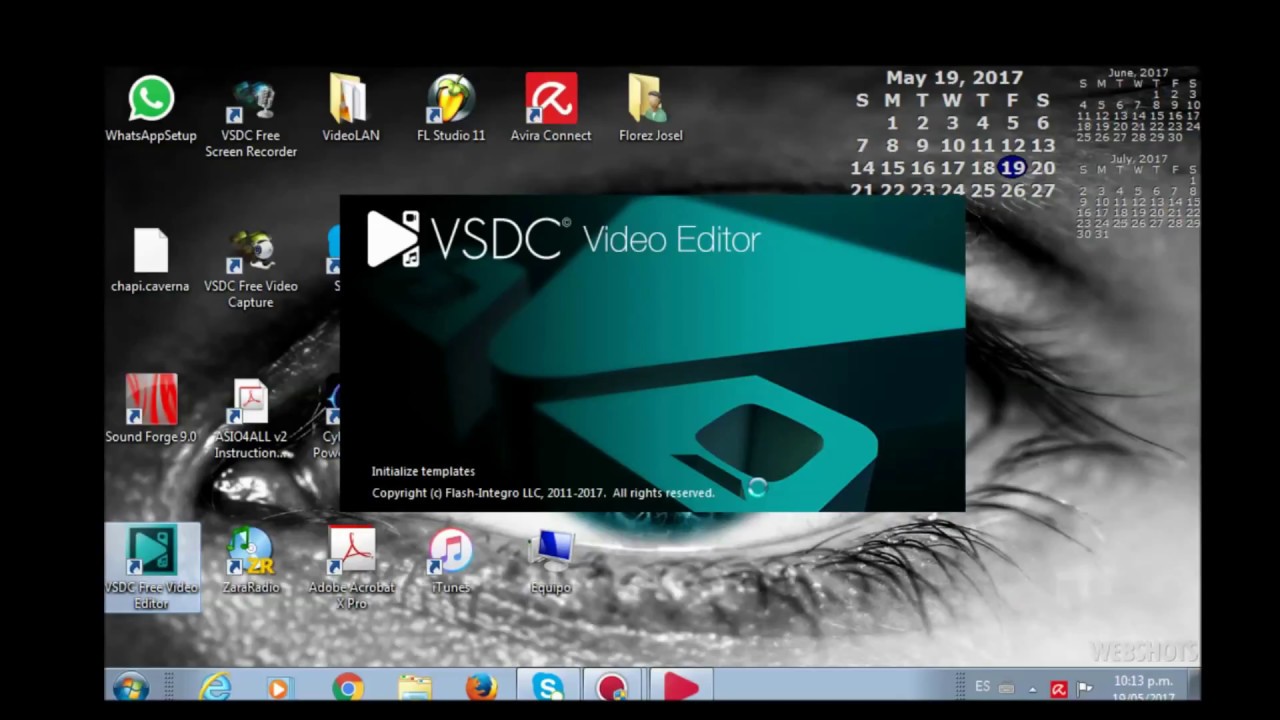The image size is (1280, 720).
Task: Open the Windows Start menu
Action: click(130, 687)
